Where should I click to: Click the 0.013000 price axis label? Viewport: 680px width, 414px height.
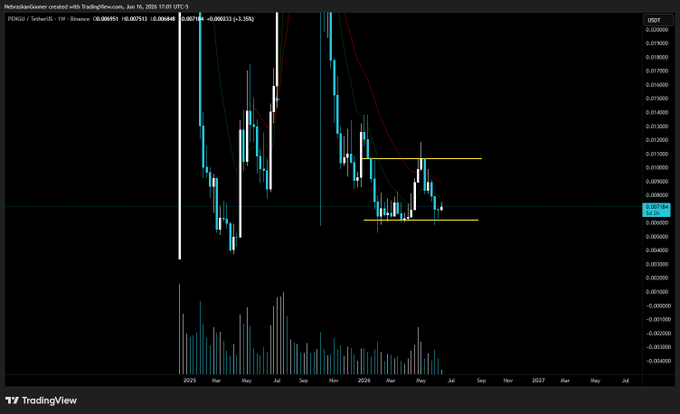657,127
